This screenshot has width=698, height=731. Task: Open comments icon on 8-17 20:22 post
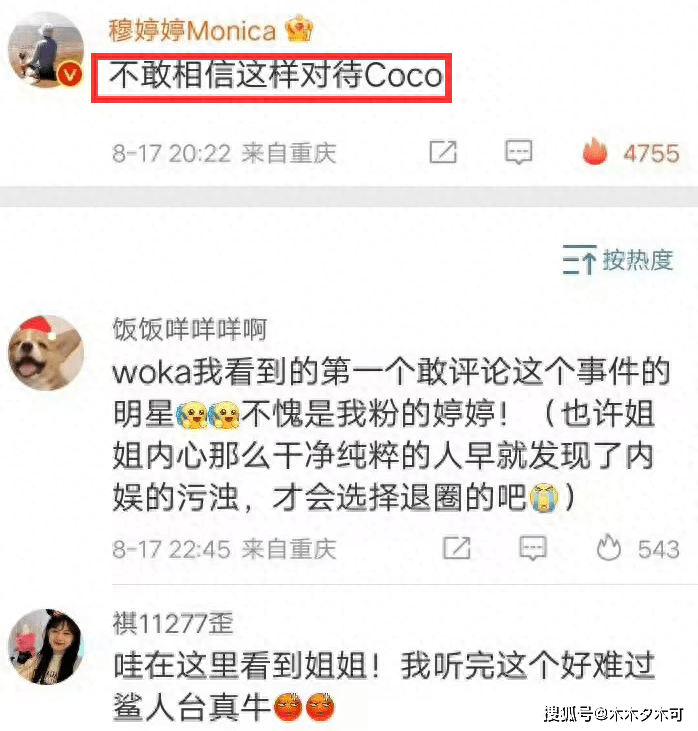click(518, 152)
